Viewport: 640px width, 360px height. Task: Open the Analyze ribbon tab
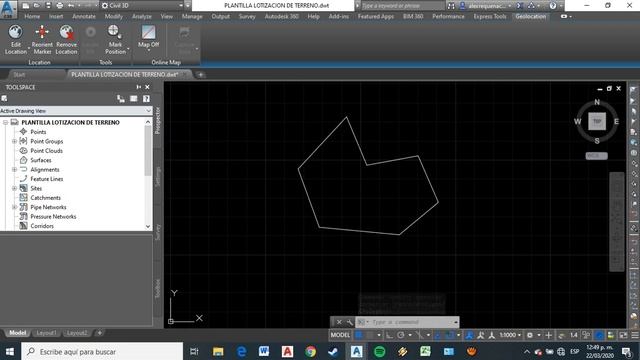click(x=142, y=16)
